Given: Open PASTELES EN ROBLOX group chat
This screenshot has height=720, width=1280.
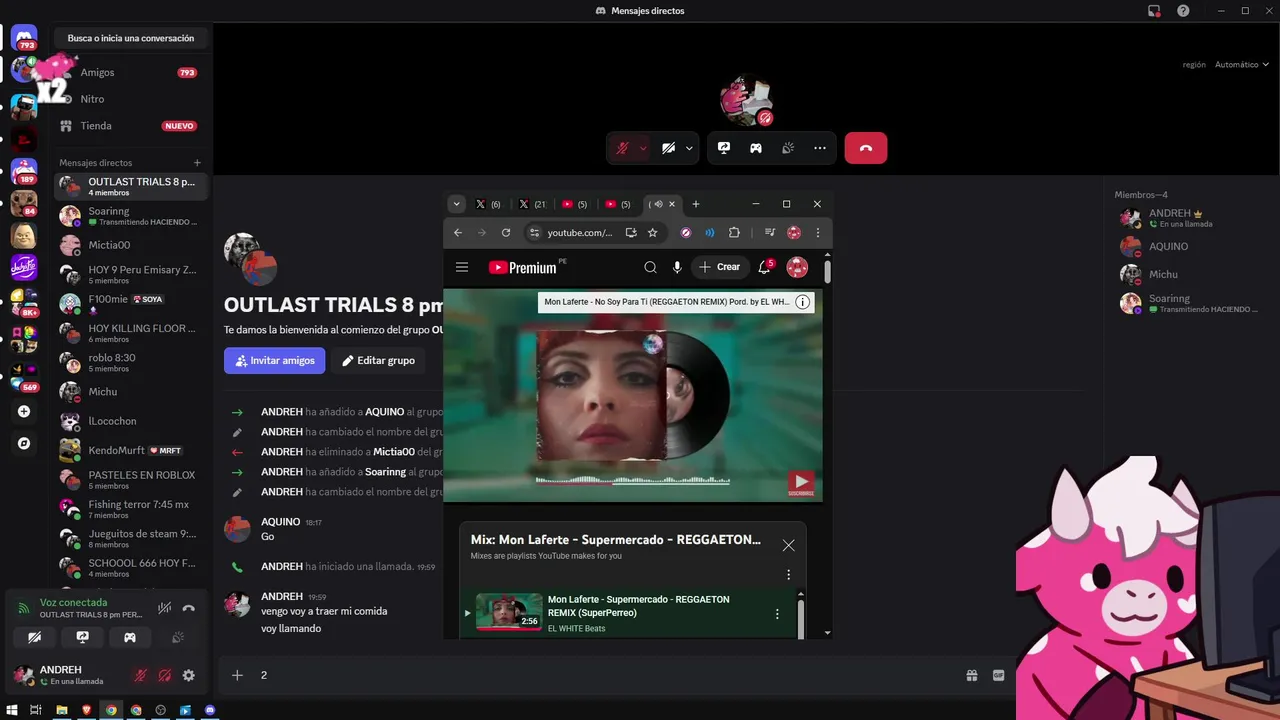Looking at the screenshot, I should [x=130, y=480].
